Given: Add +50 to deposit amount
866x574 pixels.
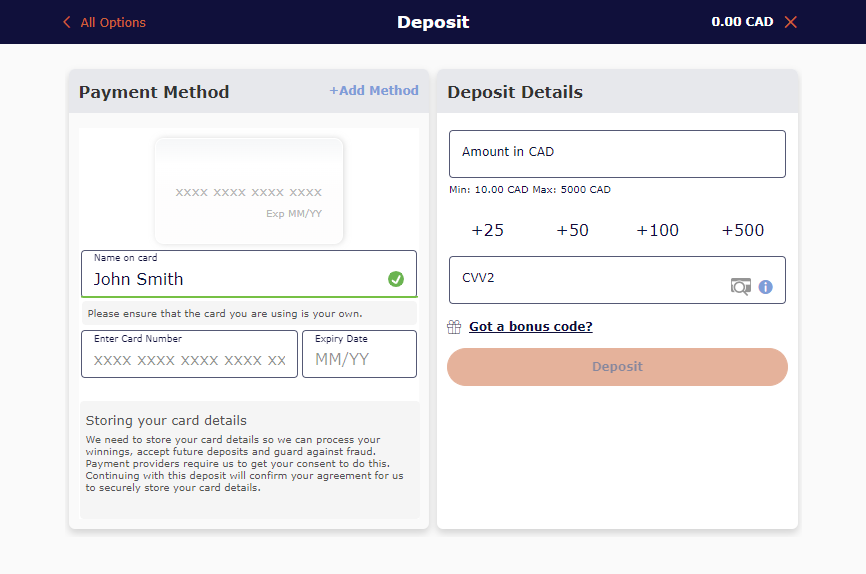Looking at the screenshot, I should 572,230.
